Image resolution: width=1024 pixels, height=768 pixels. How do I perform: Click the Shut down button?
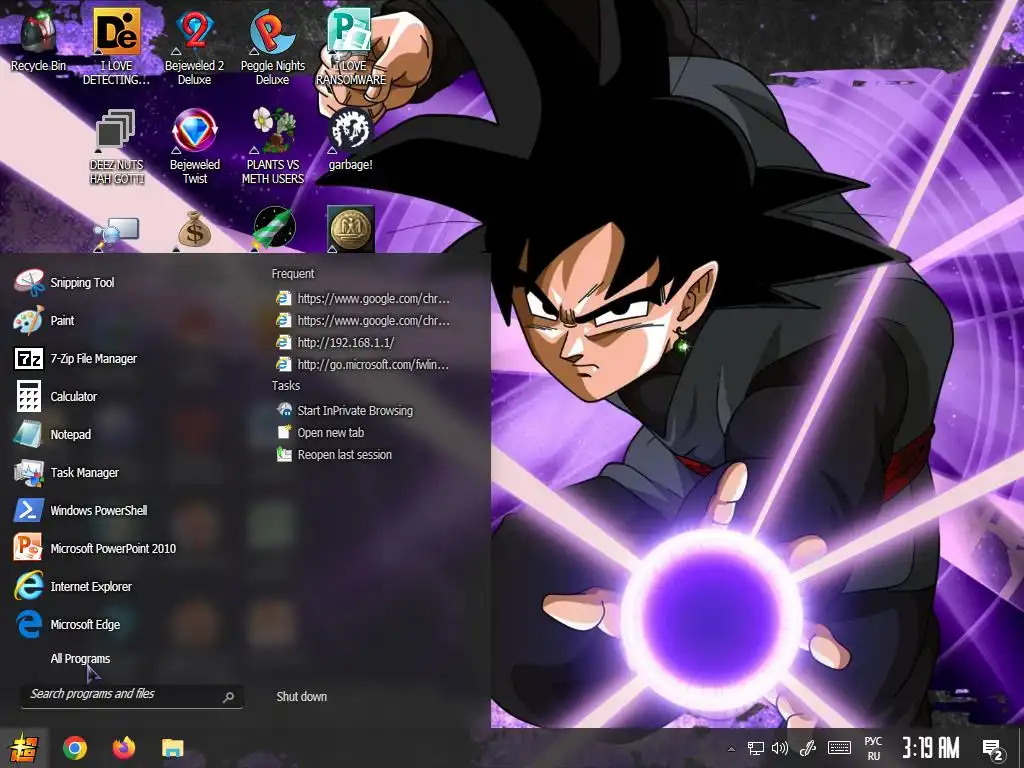click(301, 697)
